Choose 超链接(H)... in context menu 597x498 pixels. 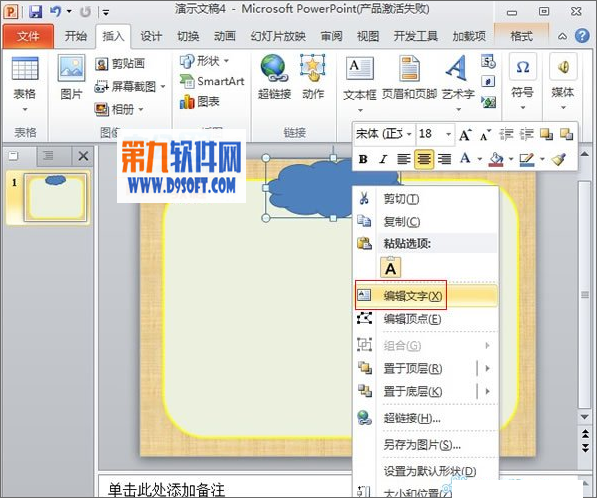click(426, 418)
